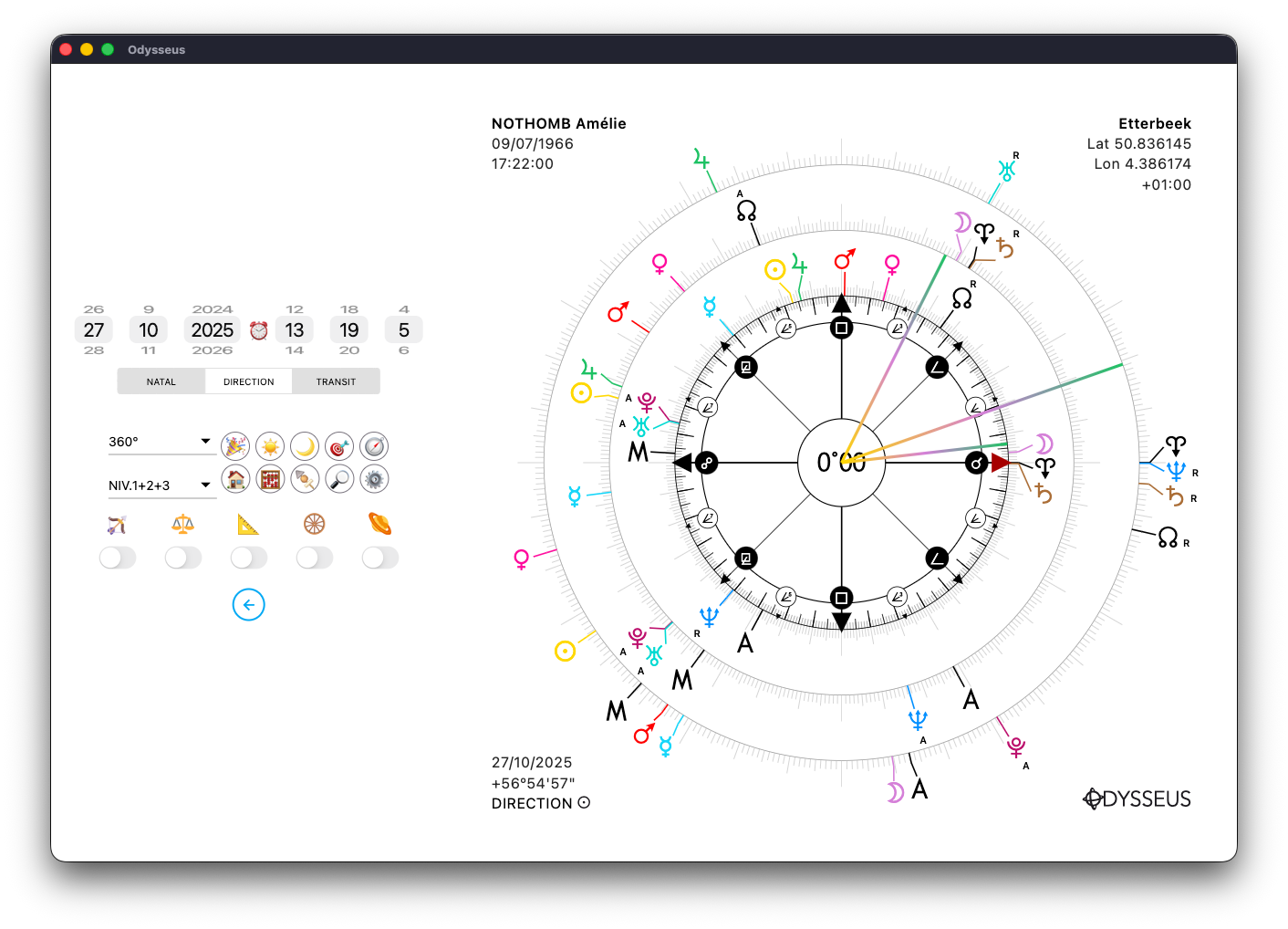The height and width of the screenshot is (929, 1288).
Task: Select year 2026 in the year picker
Action: pyautogui.click(x=213, y=350)
